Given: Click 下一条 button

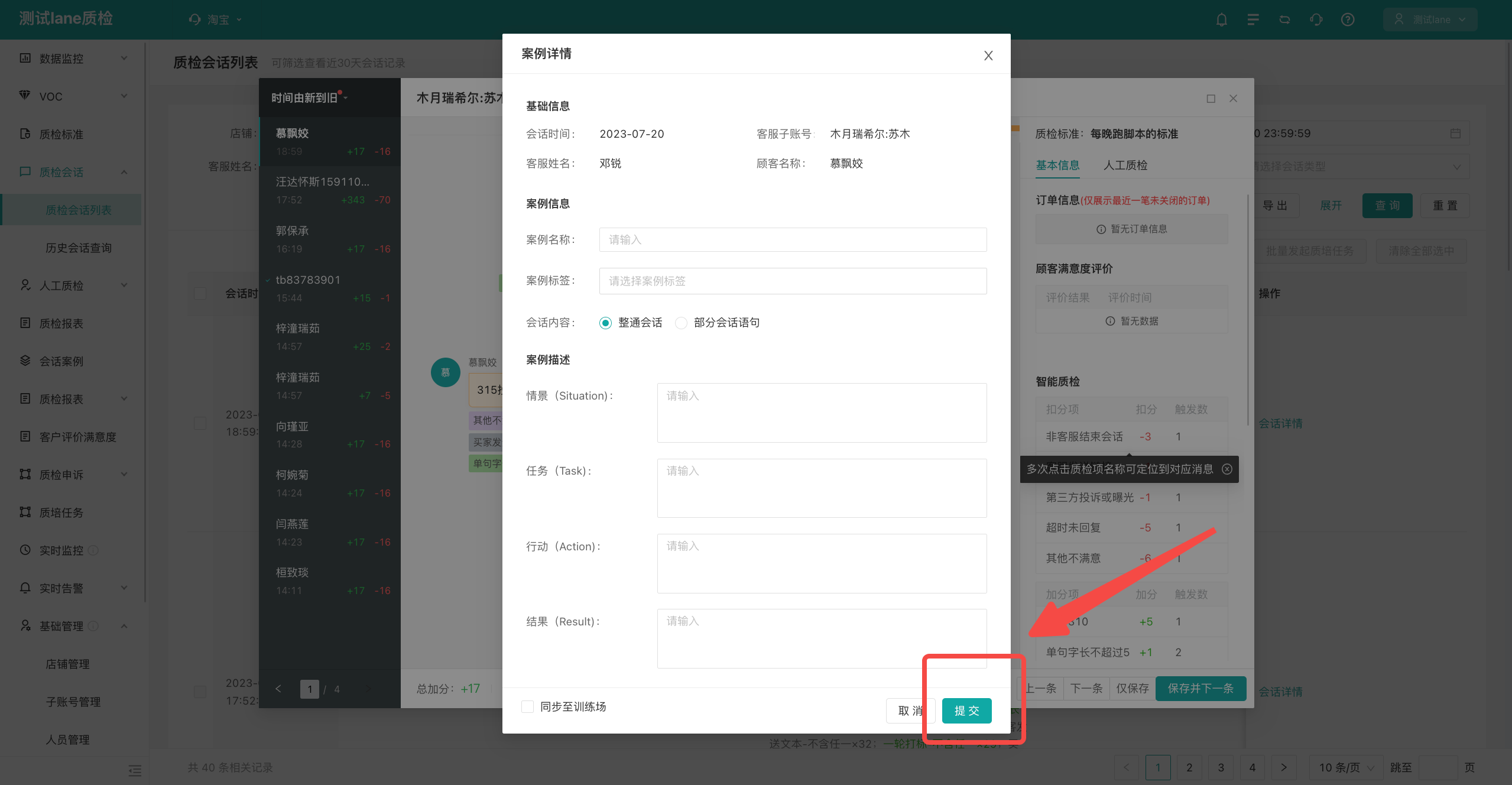Looking at the screenshot, I should 1086,688.
